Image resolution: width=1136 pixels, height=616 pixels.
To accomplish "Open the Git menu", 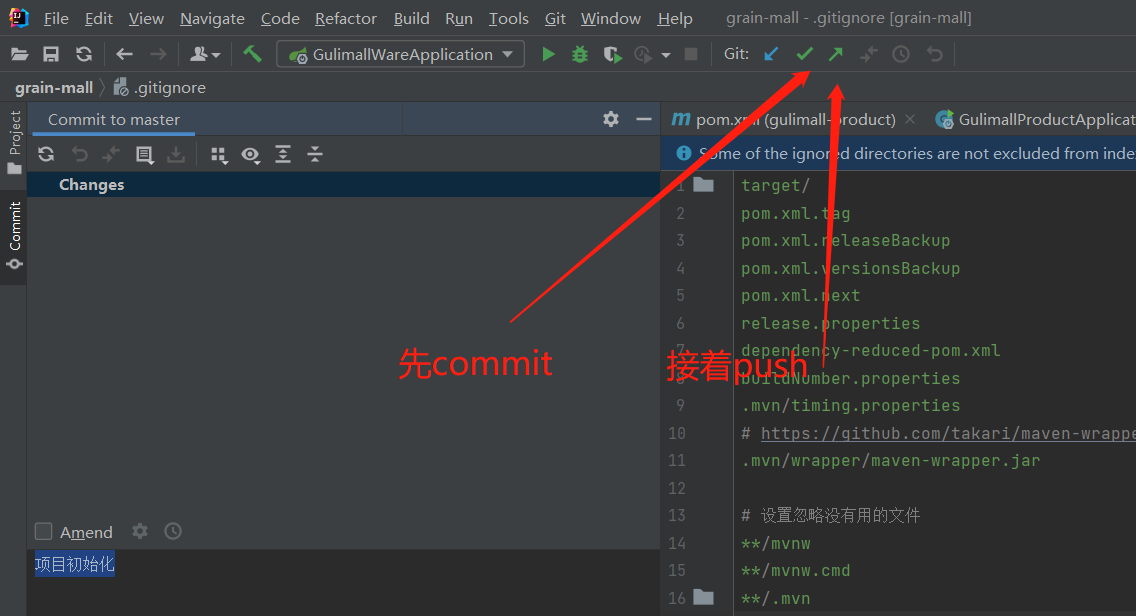I will point(555,18).
